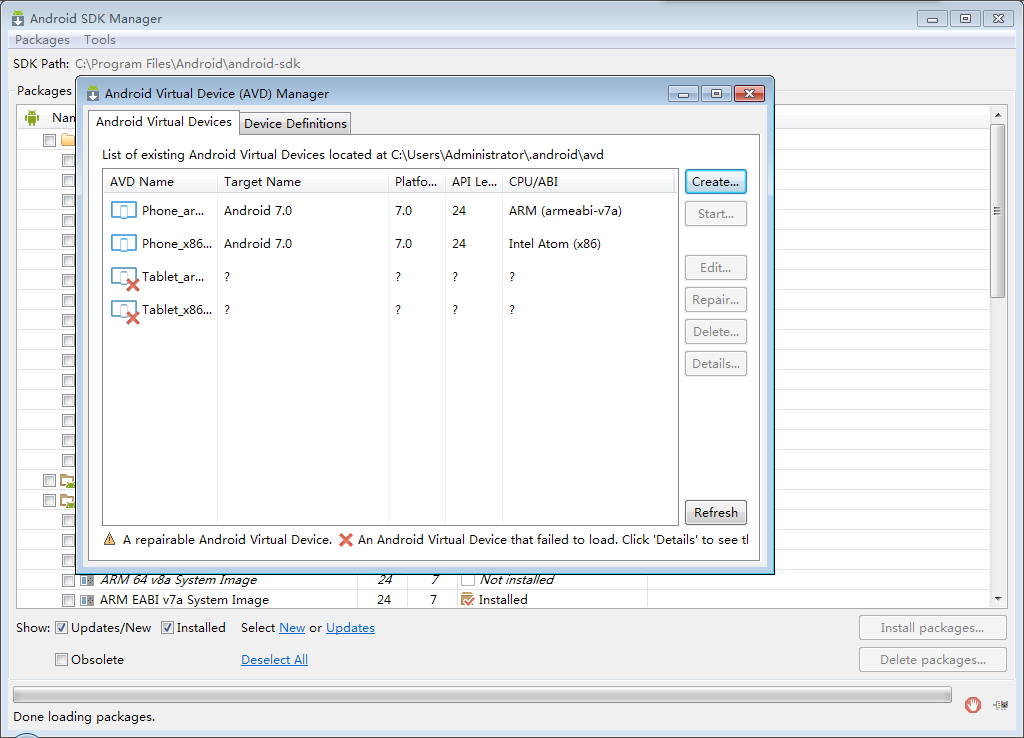Click the Delete... button in AVD Manager
The image size is (1024, 738).
716,332
